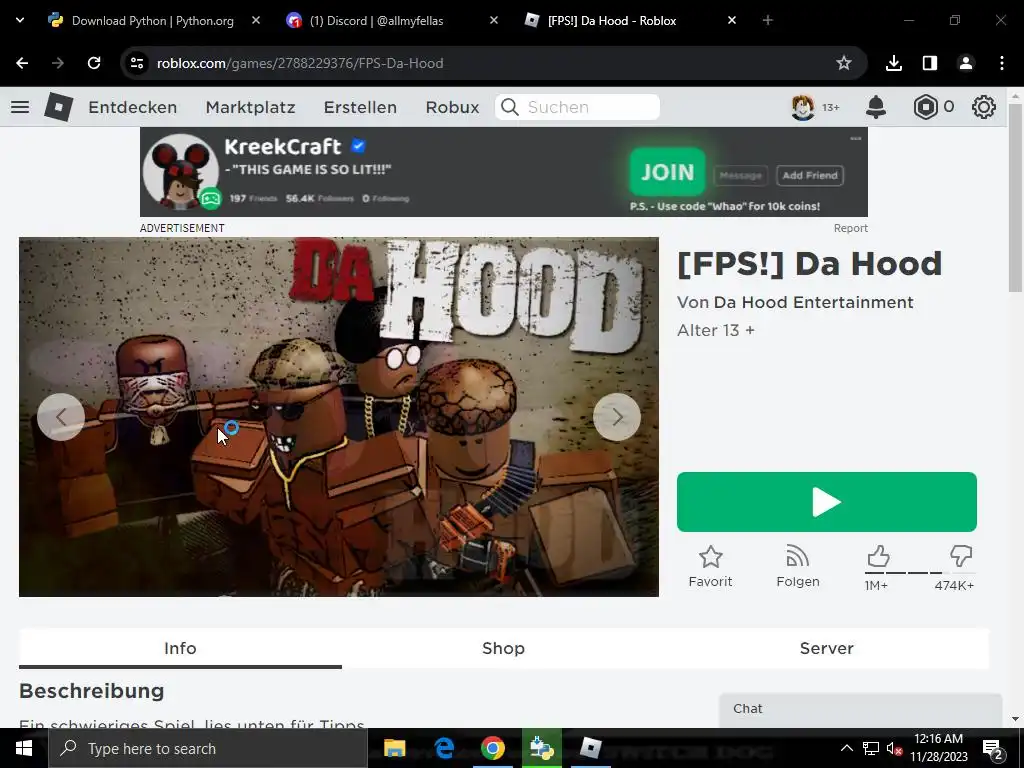Open the Robux balance icon
1024x768 pixels.
925,107
